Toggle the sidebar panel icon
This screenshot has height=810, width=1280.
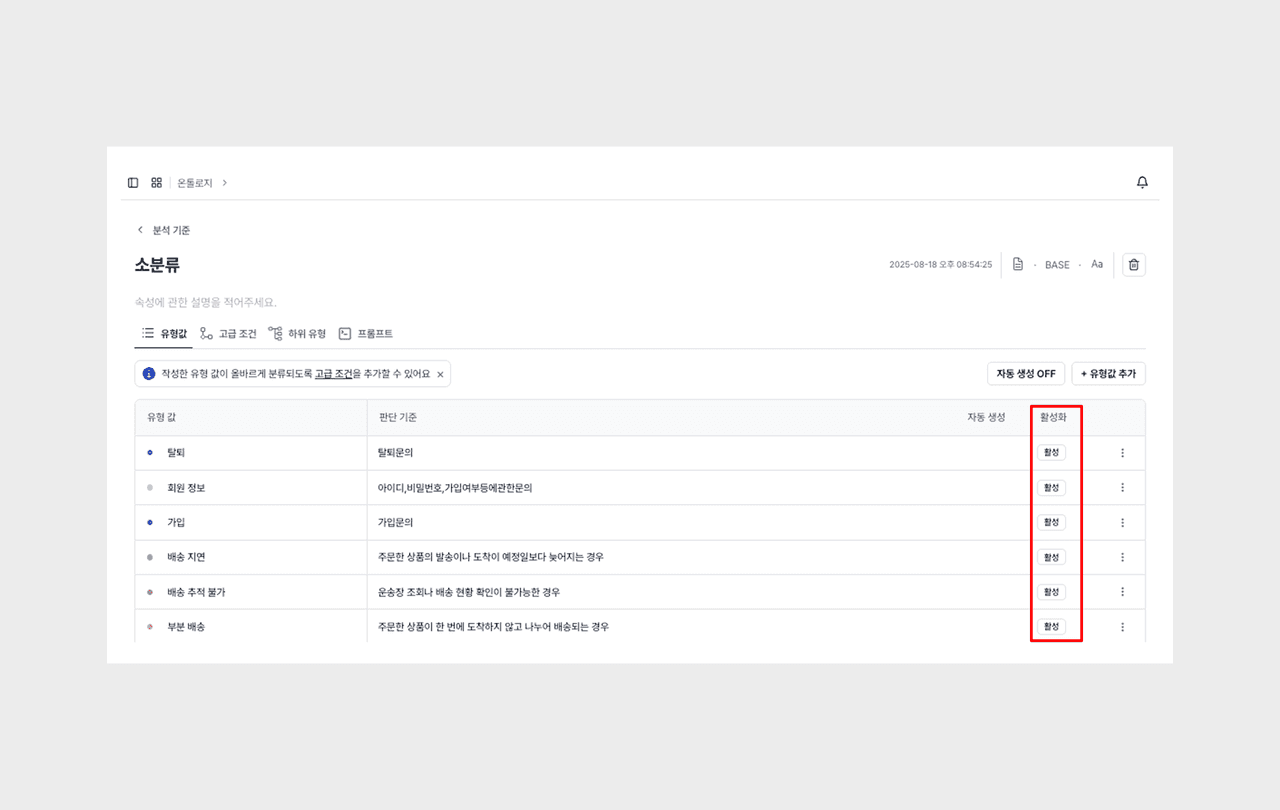pyautogui.click(x=133, y=183)
